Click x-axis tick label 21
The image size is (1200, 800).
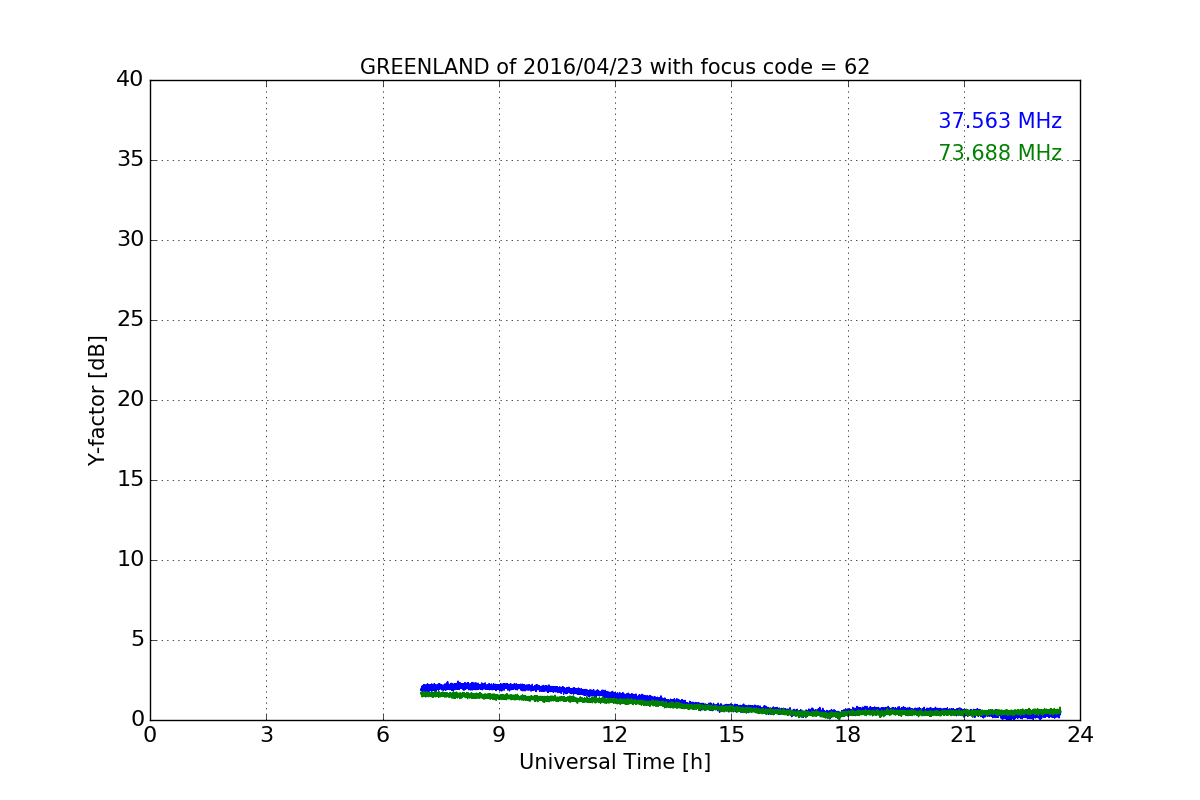point(964,735)
